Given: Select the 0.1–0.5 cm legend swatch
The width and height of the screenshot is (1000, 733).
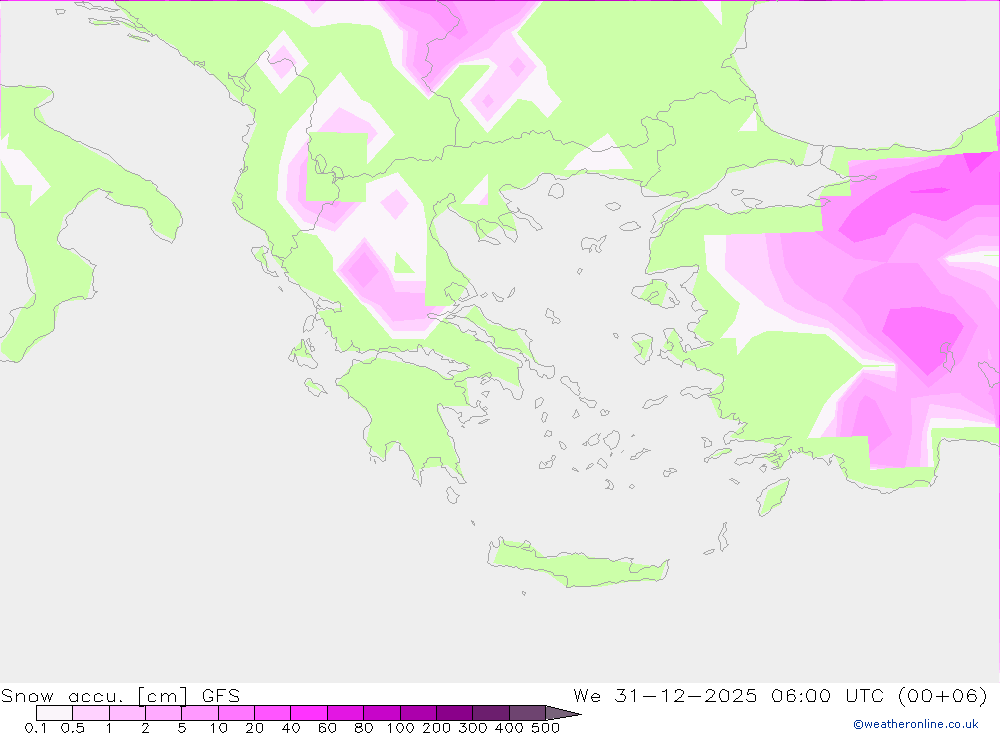Looking at the screenshot, I should coord(54,713).
